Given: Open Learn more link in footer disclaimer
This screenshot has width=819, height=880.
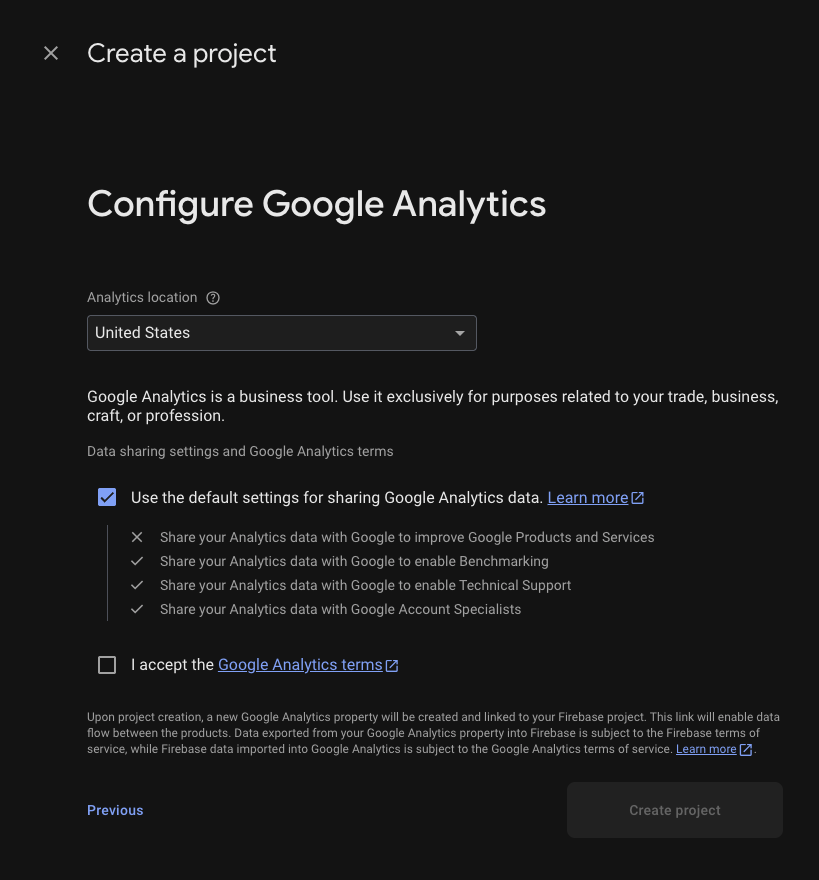Looking at the screenshot, I should click(x=706, y=749).
